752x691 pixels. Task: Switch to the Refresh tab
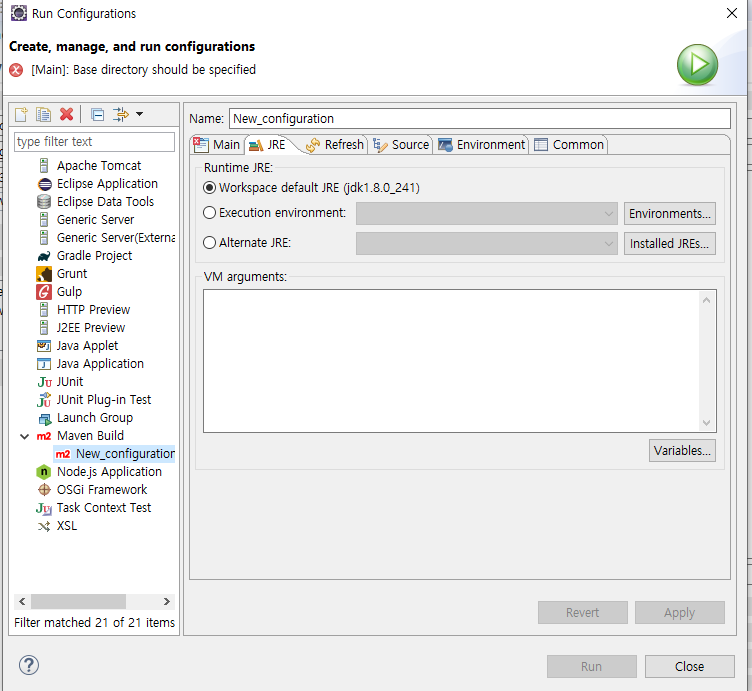pyautogui.click(x=335, y=145)
